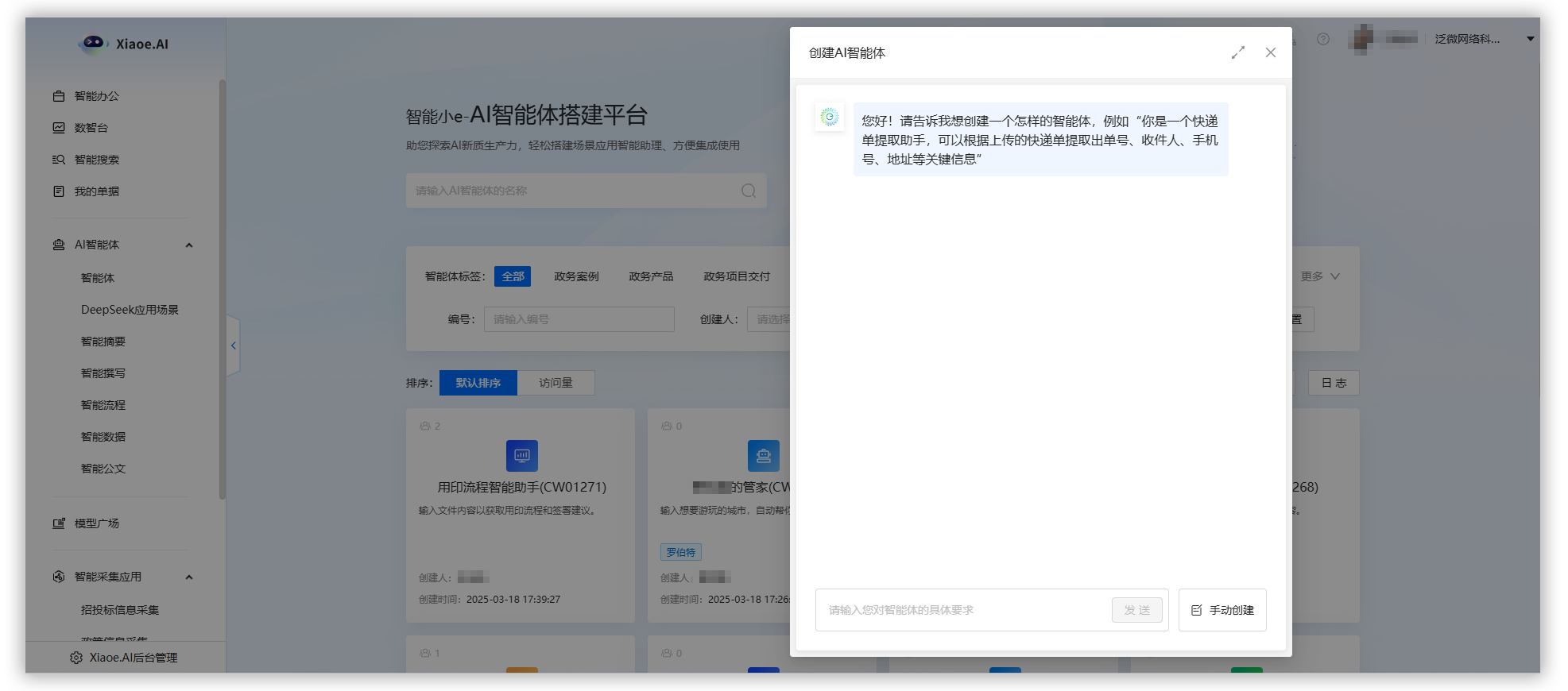This screenshot has width=1568, height=691.
Task: Open 我的单据 in the sidebar
Action: pos(96,191)
